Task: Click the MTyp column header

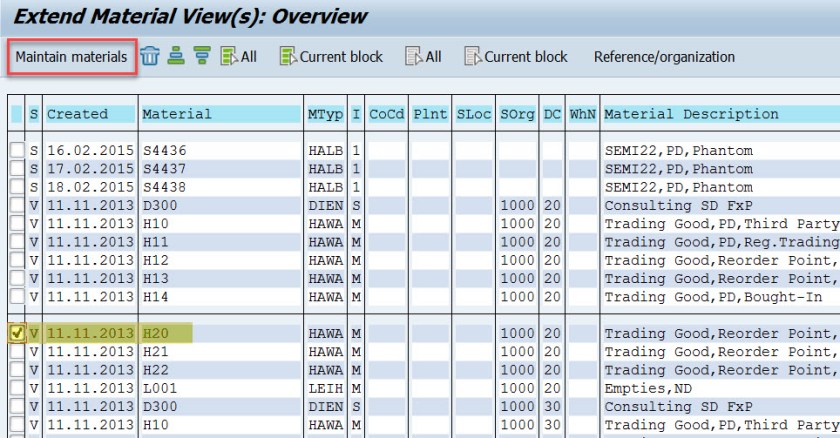Action: coord(325,114)
